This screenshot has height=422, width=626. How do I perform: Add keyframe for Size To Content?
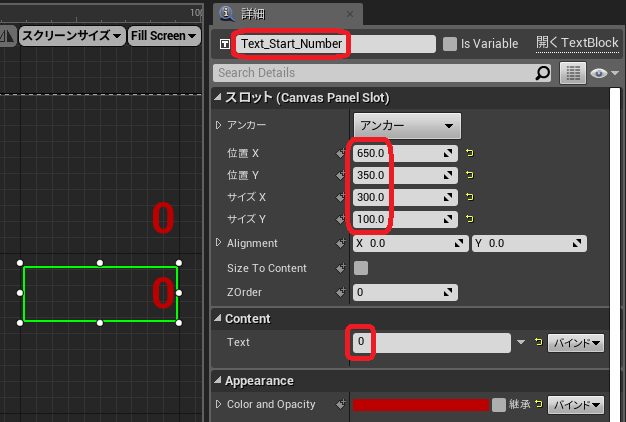(x=341, y=268)
